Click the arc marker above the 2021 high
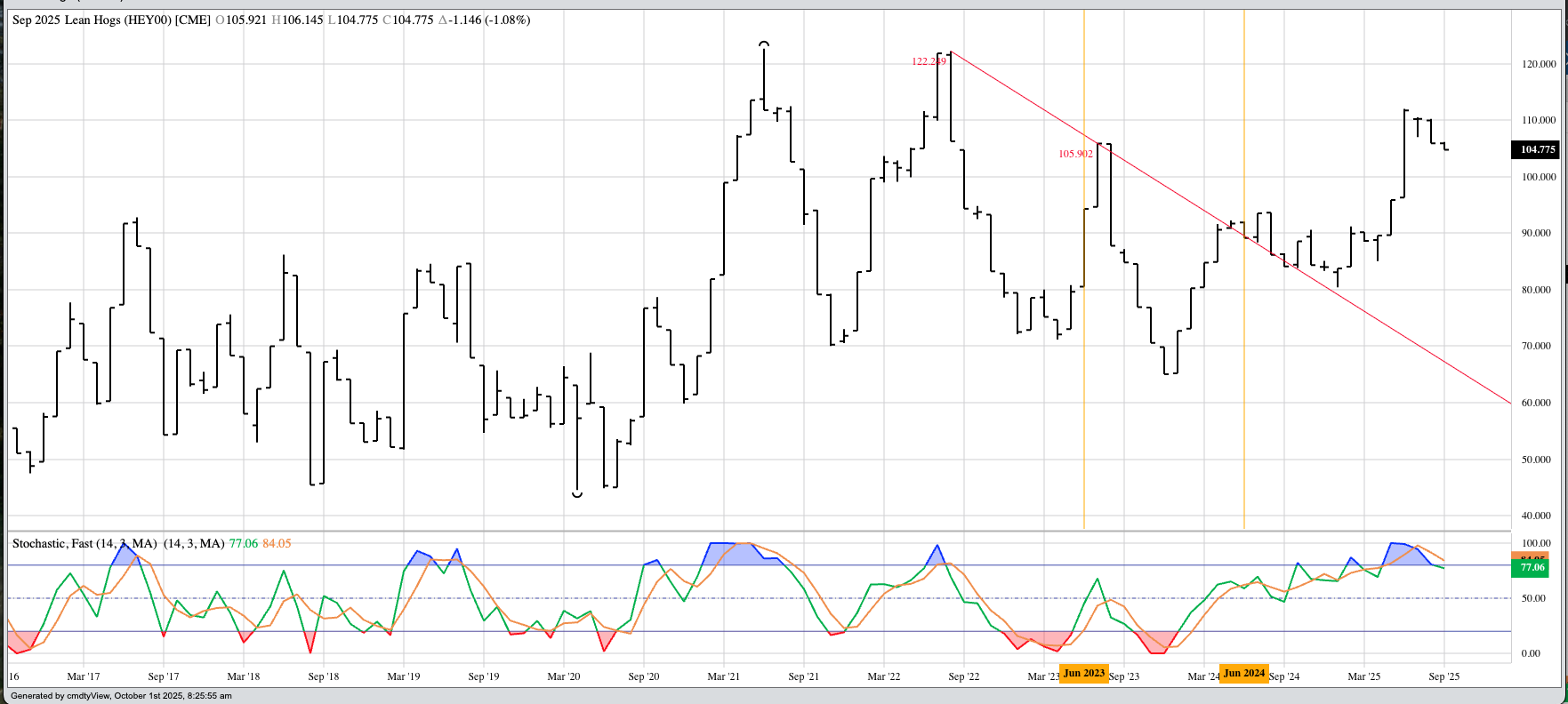This screenshot has width=1568, height=704. coord(763,44)
